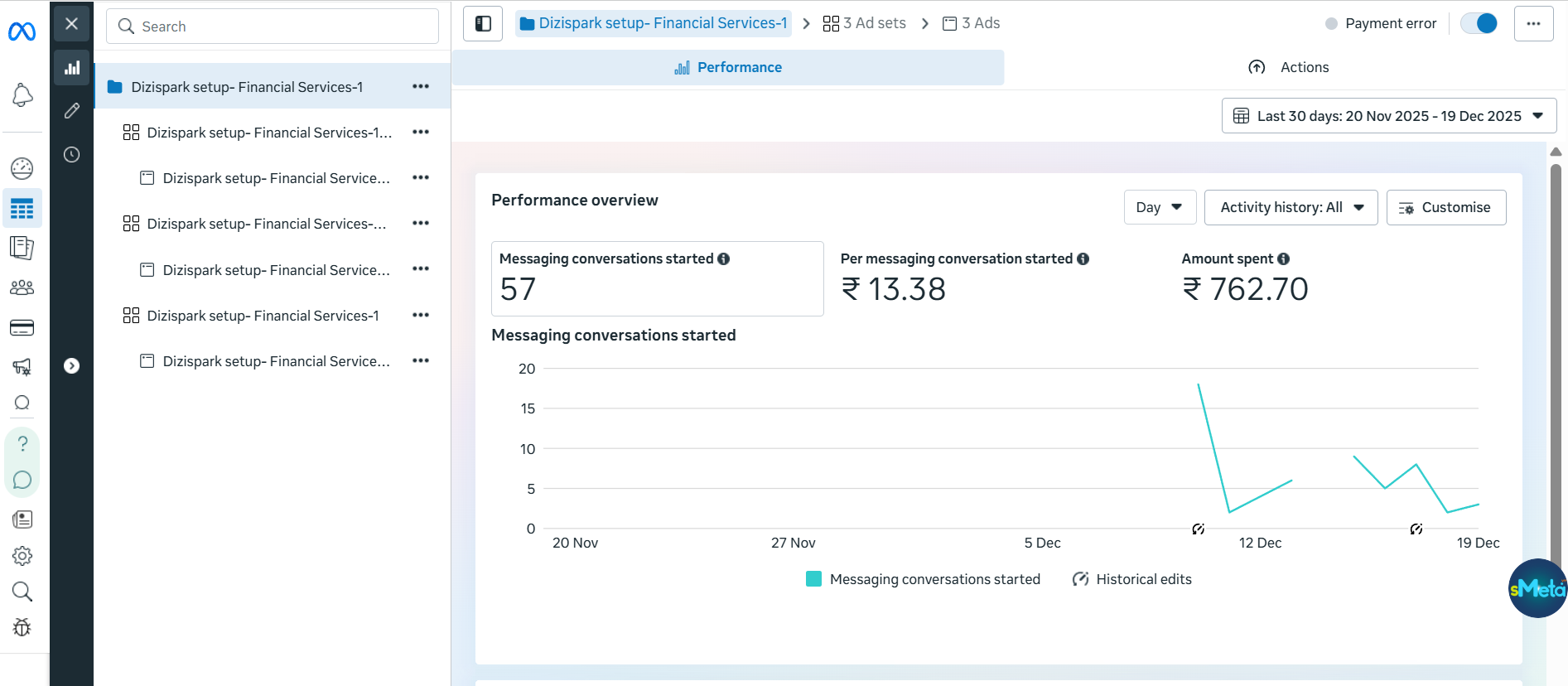
Task: Open the audiences people icon
Action: click(22, 287)
